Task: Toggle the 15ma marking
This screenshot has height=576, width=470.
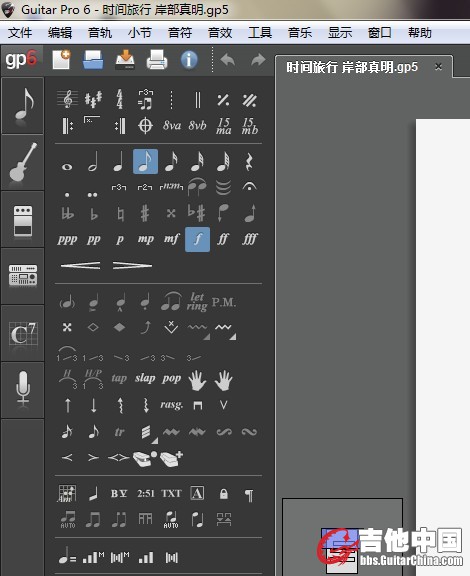Action: (223, 126)
